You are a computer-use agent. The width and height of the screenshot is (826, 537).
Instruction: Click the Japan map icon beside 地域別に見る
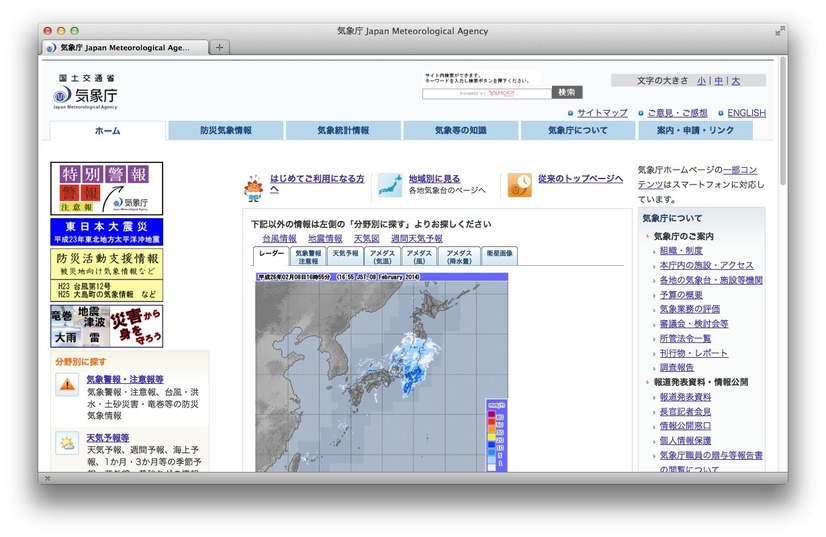[x=390, y=185]
